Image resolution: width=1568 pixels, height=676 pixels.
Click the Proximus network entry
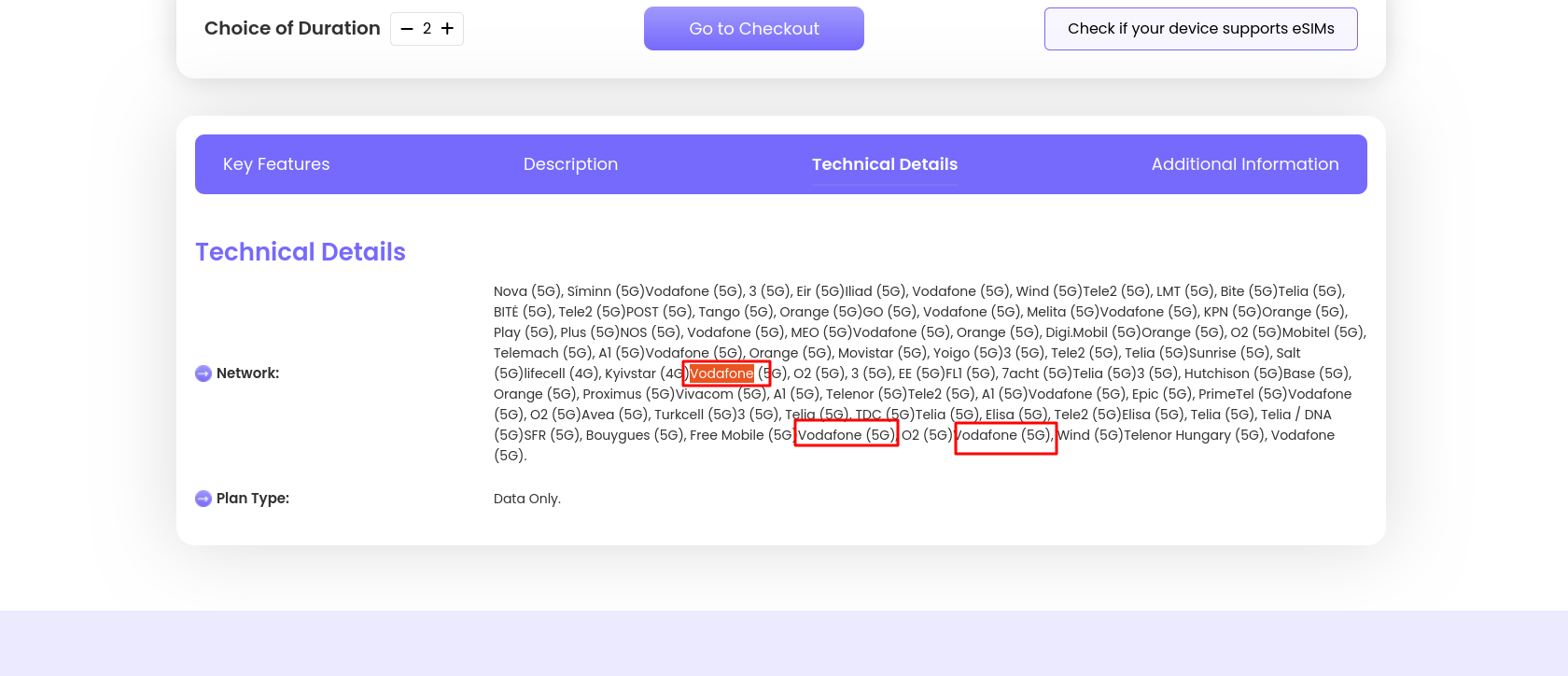(x=612, y=394)
